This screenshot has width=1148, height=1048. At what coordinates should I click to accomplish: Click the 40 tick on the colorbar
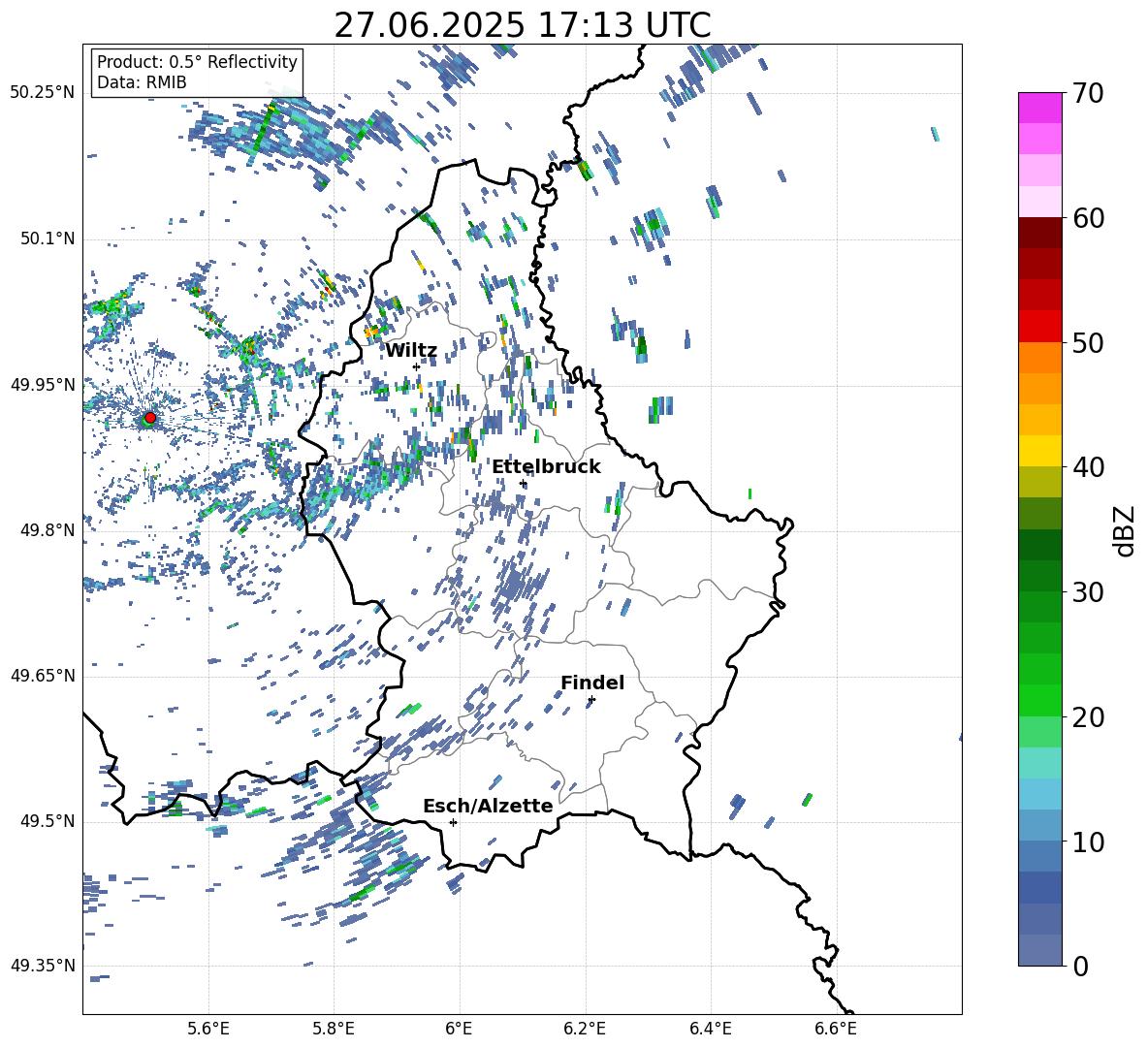click(x=1087, y=467)
